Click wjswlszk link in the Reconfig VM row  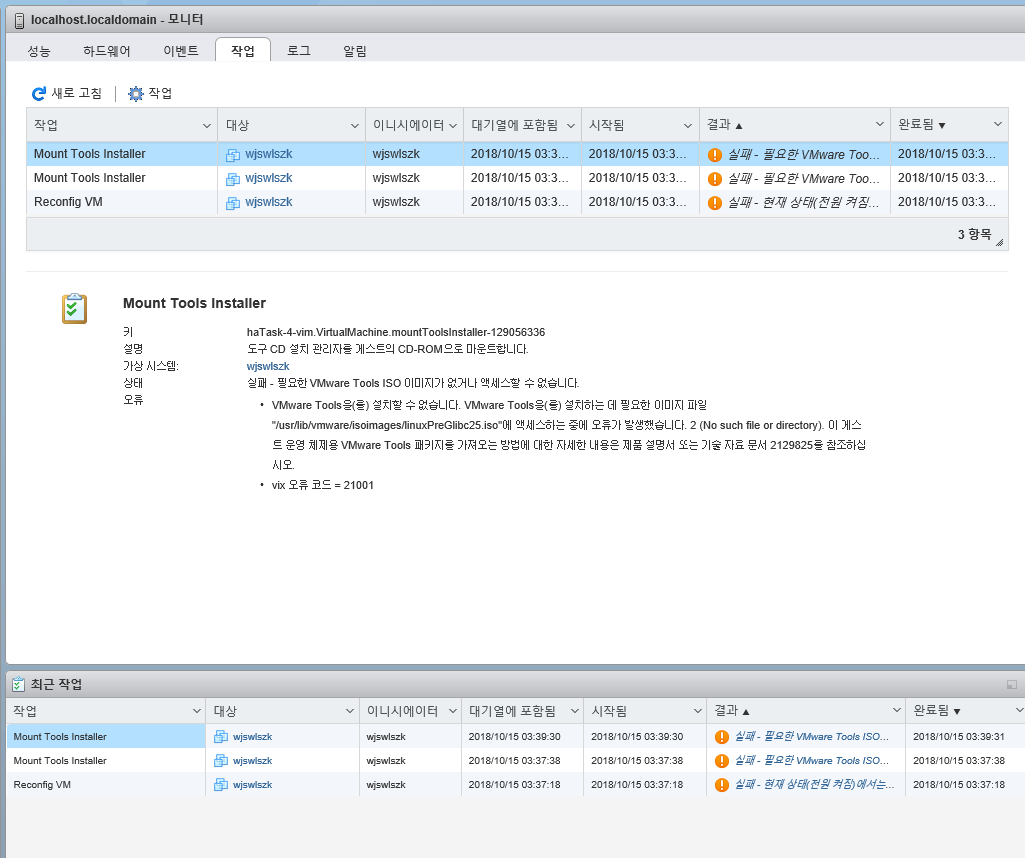coord(269,203)
